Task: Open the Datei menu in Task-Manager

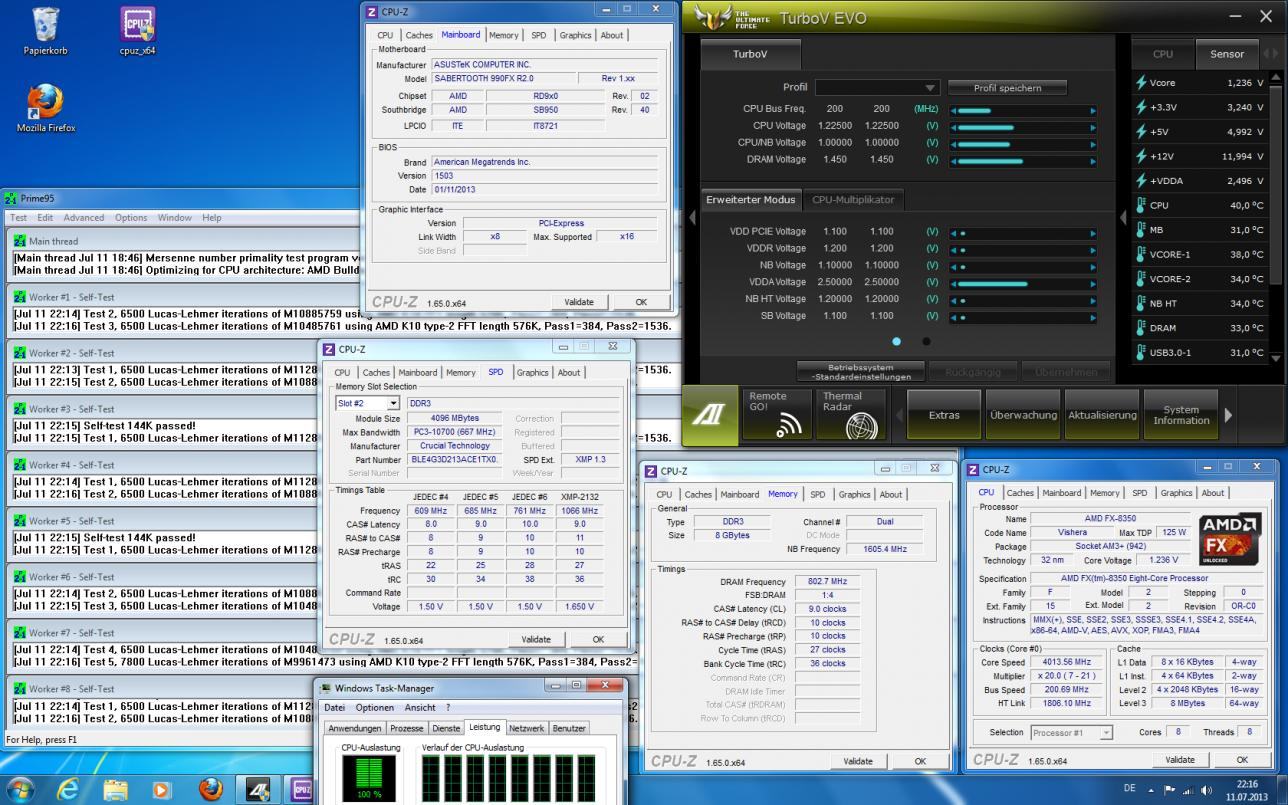Action: tap(334, 707)
